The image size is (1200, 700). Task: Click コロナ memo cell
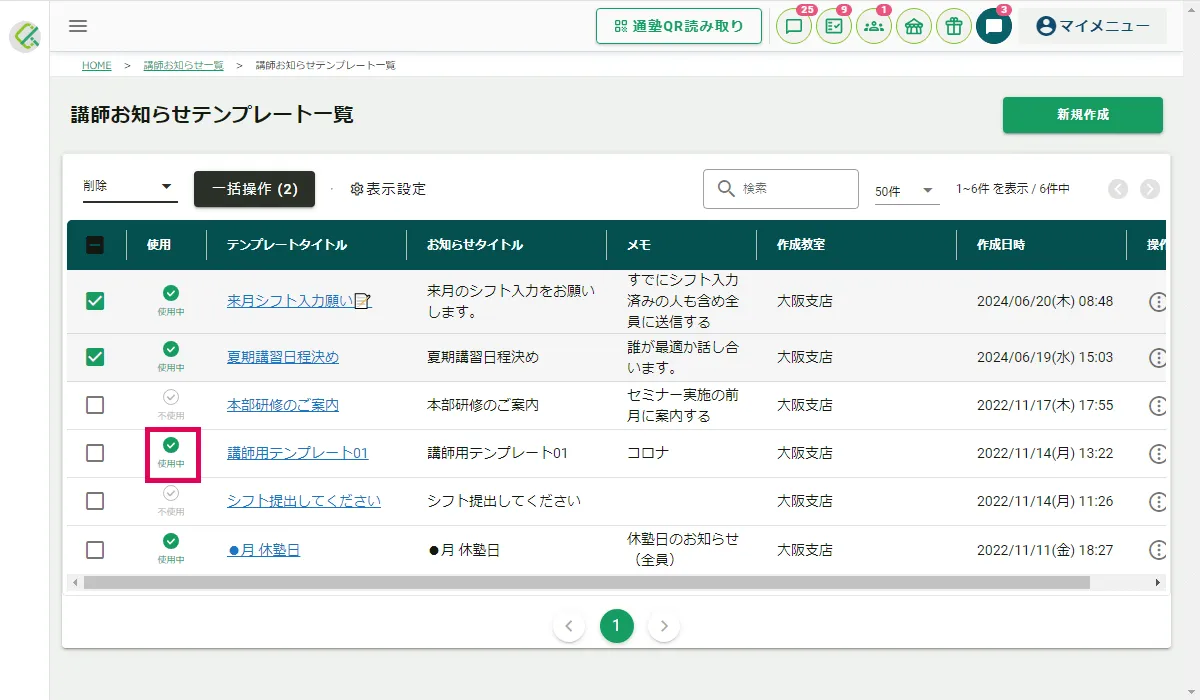tap(648, 453)
